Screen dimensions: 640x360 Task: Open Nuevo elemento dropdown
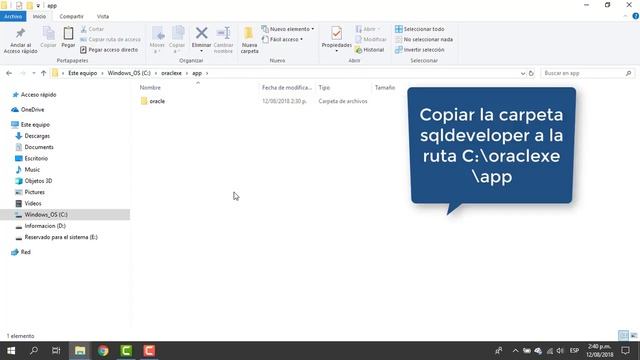288,29
